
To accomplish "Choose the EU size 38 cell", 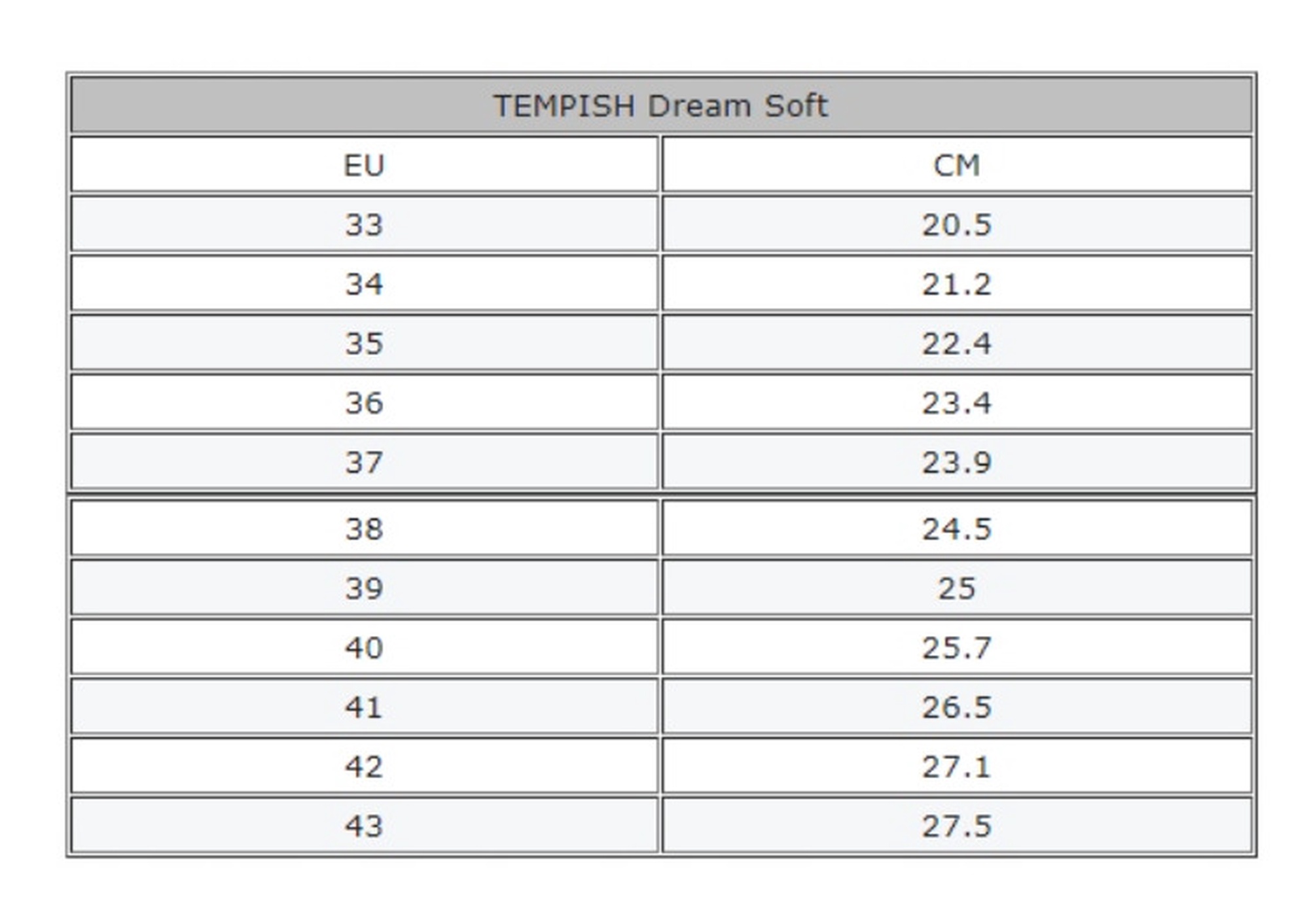I will [x=364, y=528].
